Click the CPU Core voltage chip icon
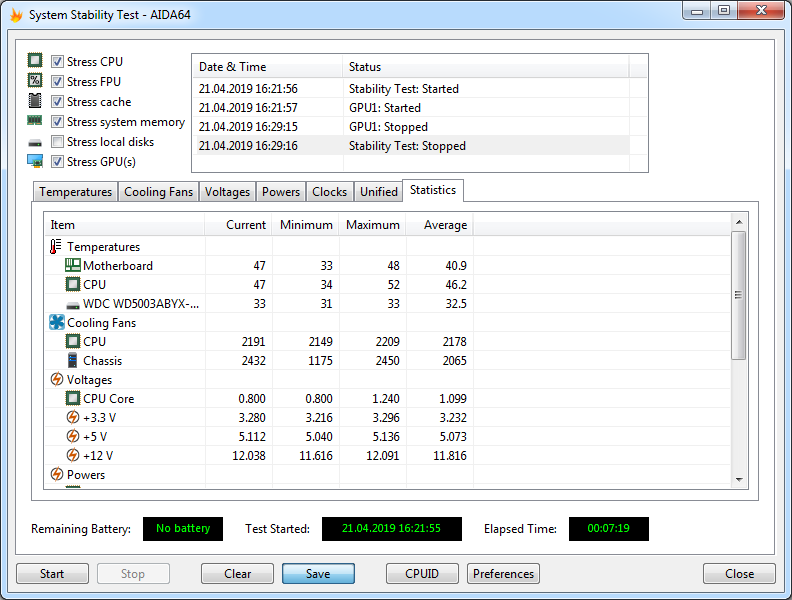The width and height of the screenshot is (792, 600). [73, 398]
